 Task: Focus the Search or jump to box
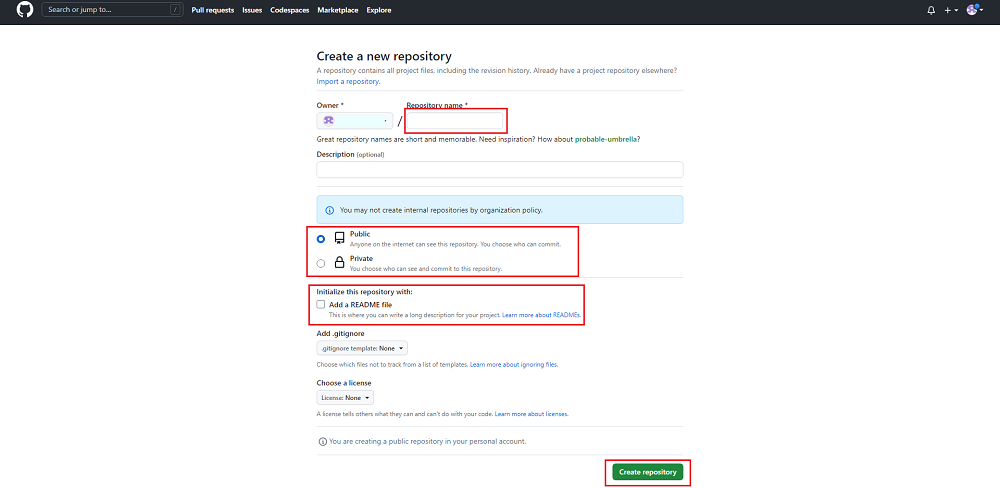[108, 10]
